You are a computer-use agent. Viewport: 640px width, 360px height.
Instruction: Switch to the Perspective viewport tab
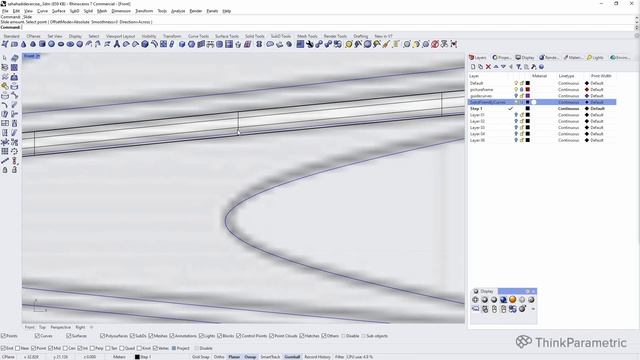click(60, 327)
